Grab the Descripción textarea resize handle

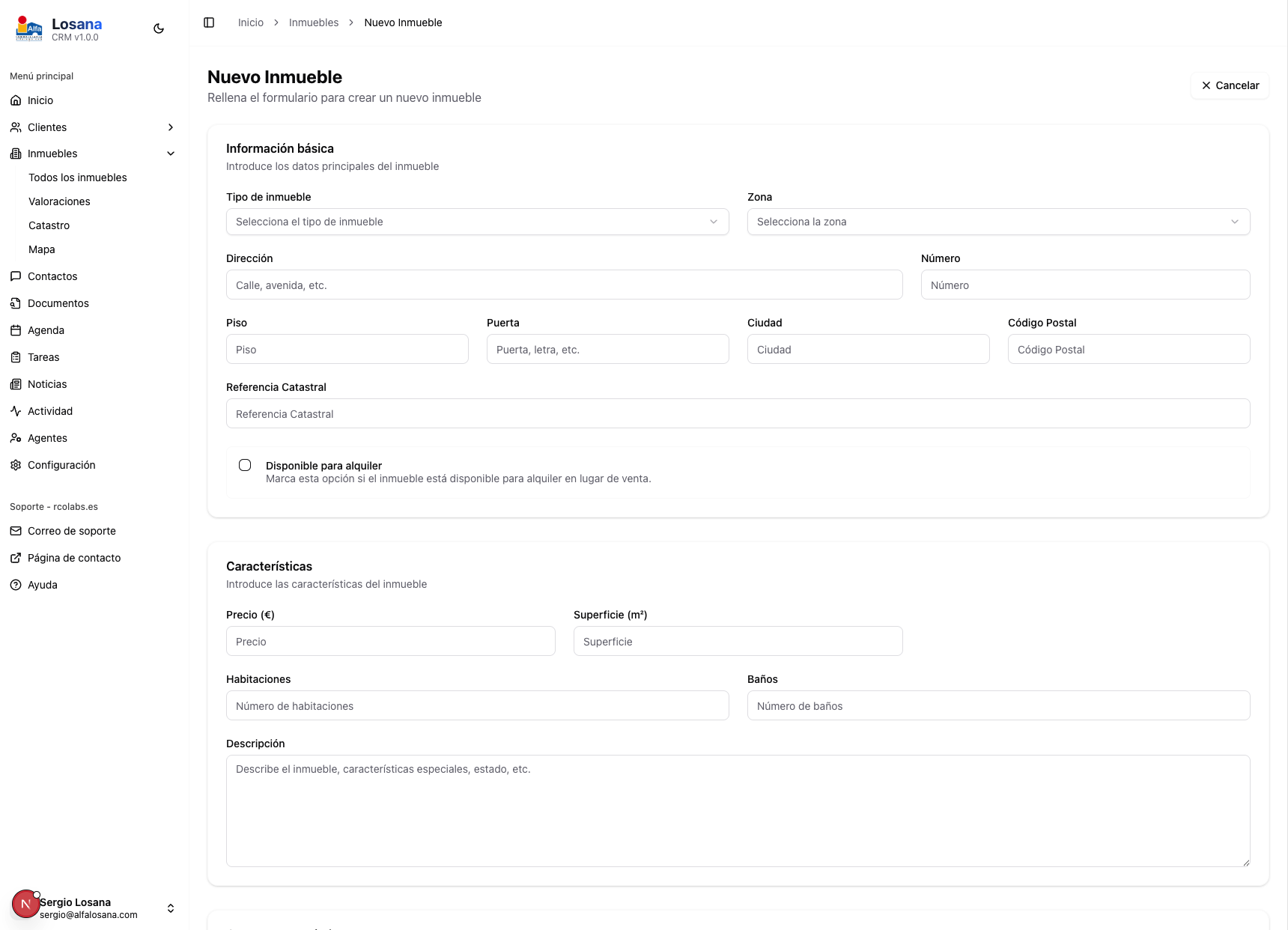[1245, 863]
